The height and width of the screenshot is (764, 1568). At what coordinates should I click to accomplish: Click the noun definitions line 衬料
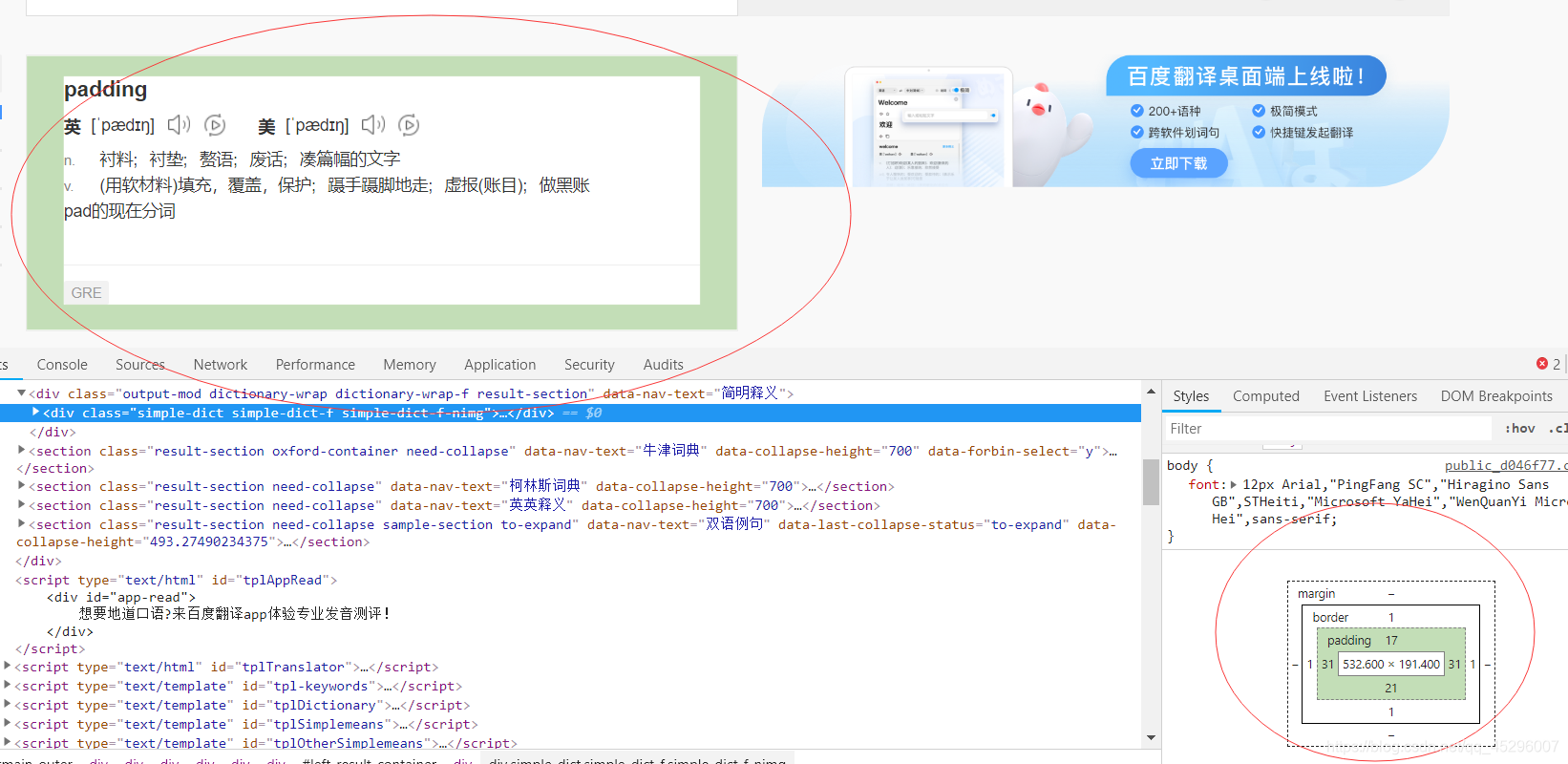pos(249,159)
